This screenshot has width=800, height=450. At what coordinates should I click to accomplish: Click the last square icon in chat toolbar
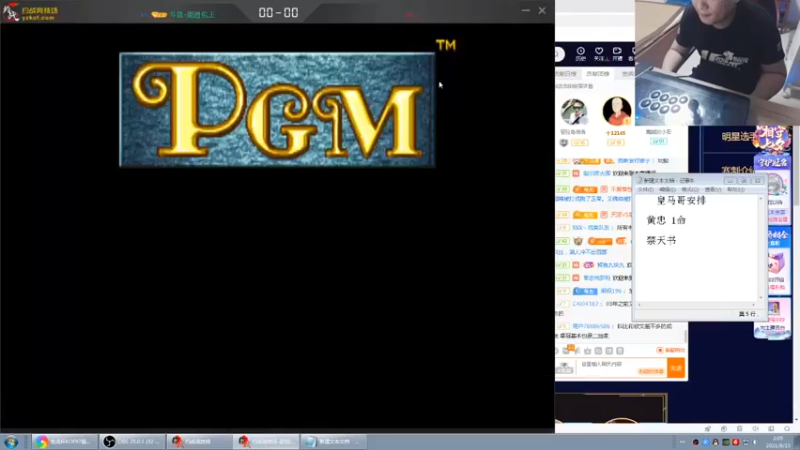coord(620,351)
